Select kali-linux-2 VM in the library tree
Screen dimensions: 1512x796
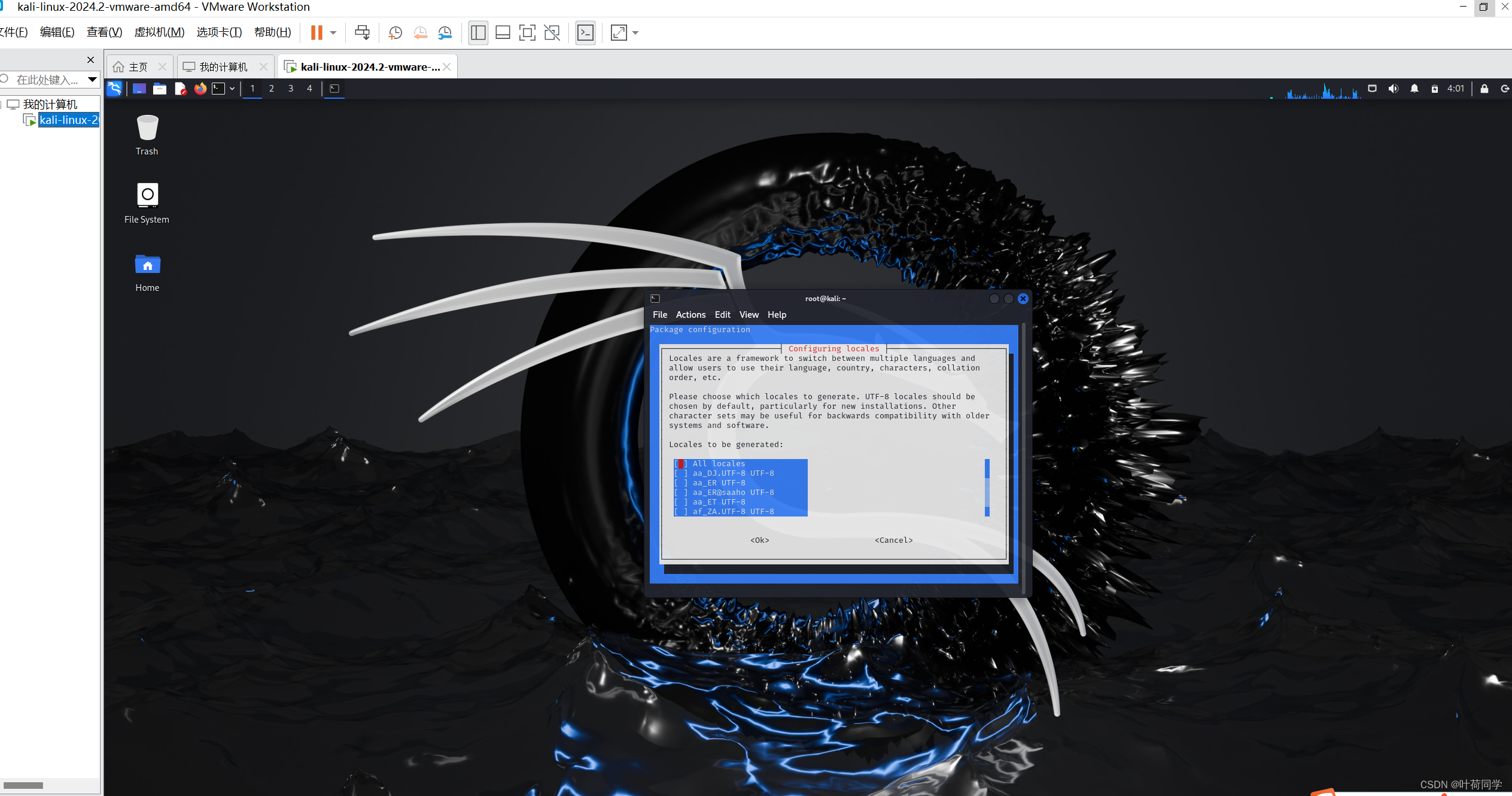pos(68,120)
